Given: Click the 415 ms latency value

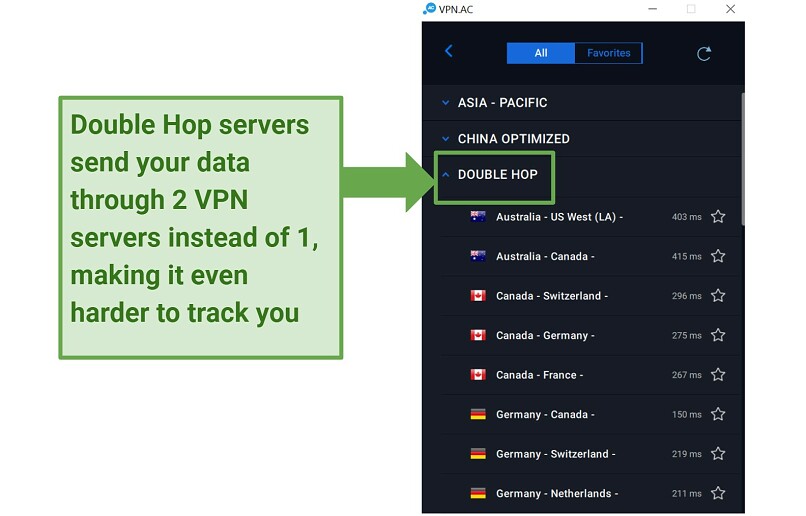Looking at the screenshot, I should point(686,256).
